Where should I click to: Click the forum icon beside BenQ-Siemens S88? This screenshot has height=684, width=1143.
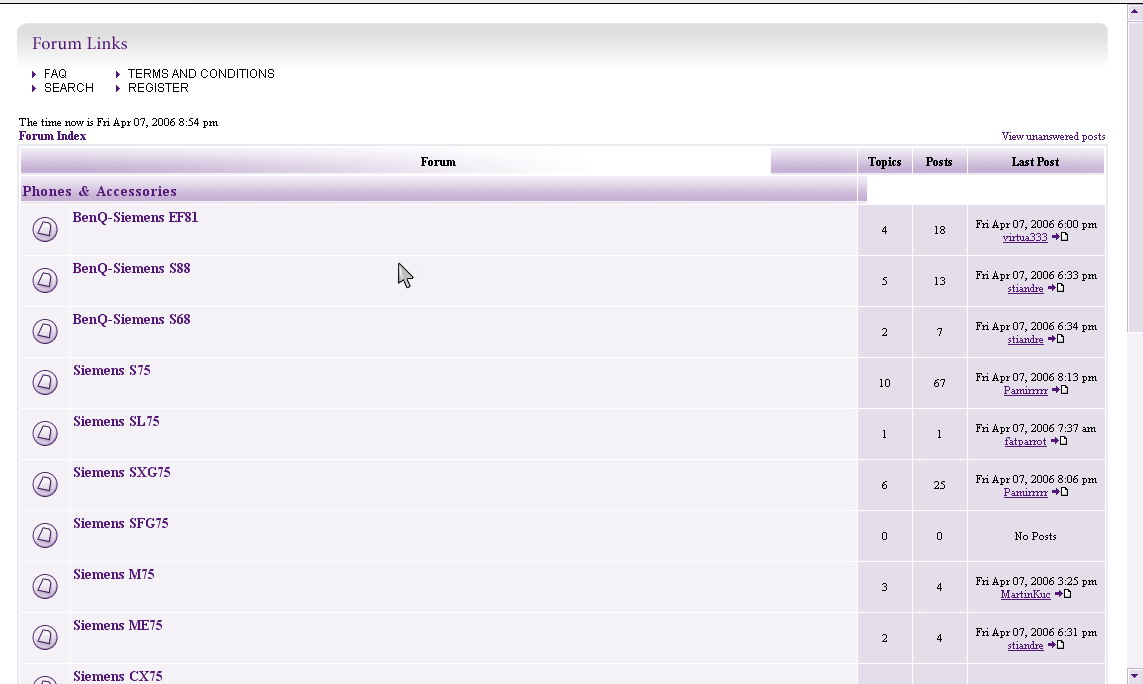(x=45, y=280)
